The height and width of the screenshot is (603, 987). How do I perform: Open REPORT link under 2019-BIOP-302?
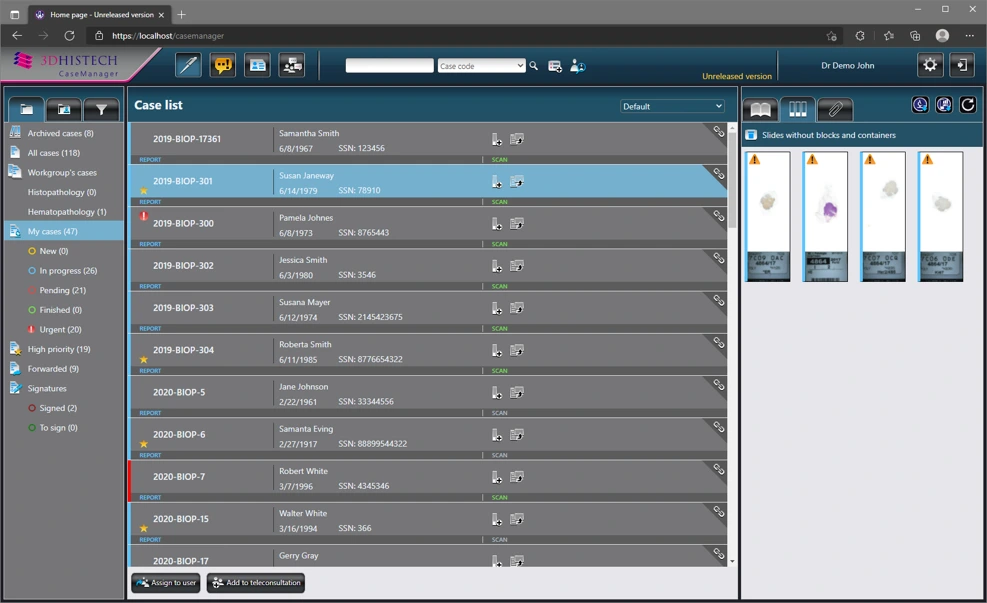tap(150, 286)
